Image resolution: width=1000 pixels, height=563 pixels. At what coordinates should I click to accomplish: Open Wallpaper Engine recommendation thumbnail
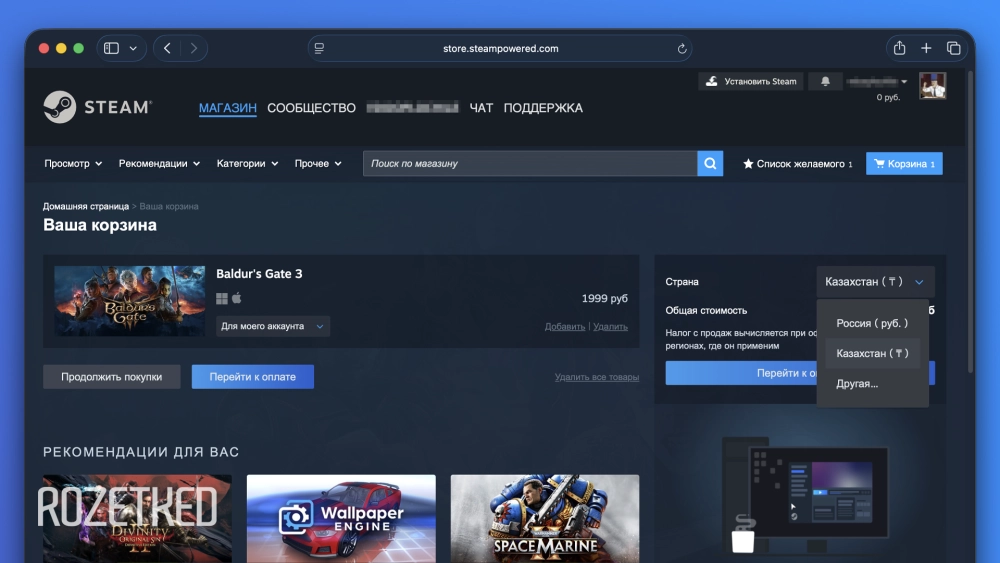click(341, 518)
